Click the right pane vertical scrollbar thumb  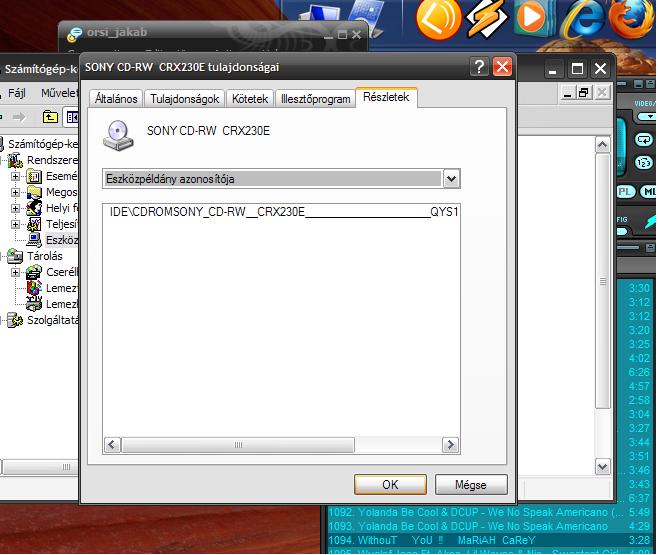[x=603, y=281]
